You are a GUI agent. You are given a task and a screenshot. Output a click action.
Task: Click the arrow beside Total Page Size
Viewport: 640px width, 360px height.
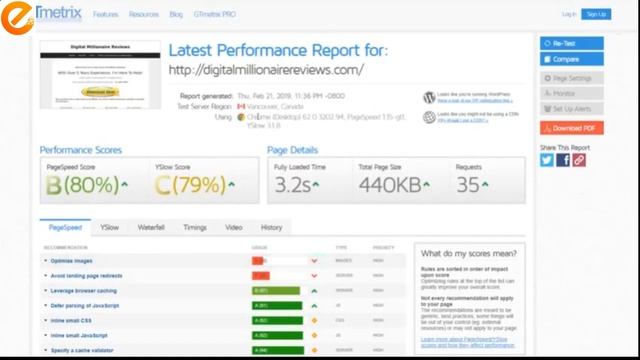pyautogui.click(x=427, y=184)
